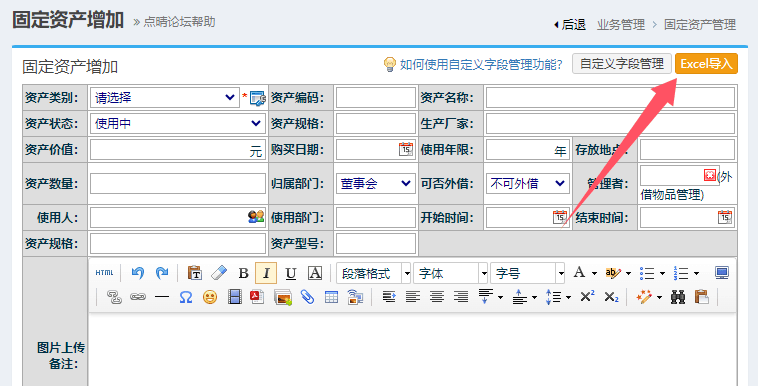Focus the 资产编码 input field
Screen dimensions: 758x386
tap(376, 98)
